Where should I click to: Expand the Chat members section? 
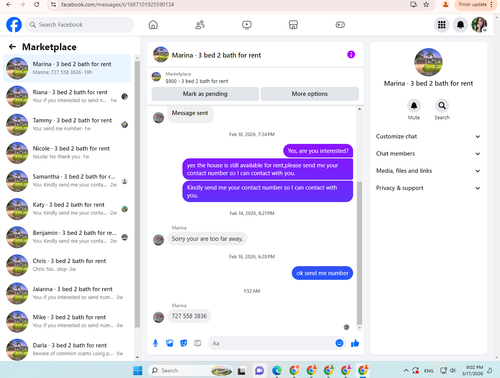tap(428, 154)
